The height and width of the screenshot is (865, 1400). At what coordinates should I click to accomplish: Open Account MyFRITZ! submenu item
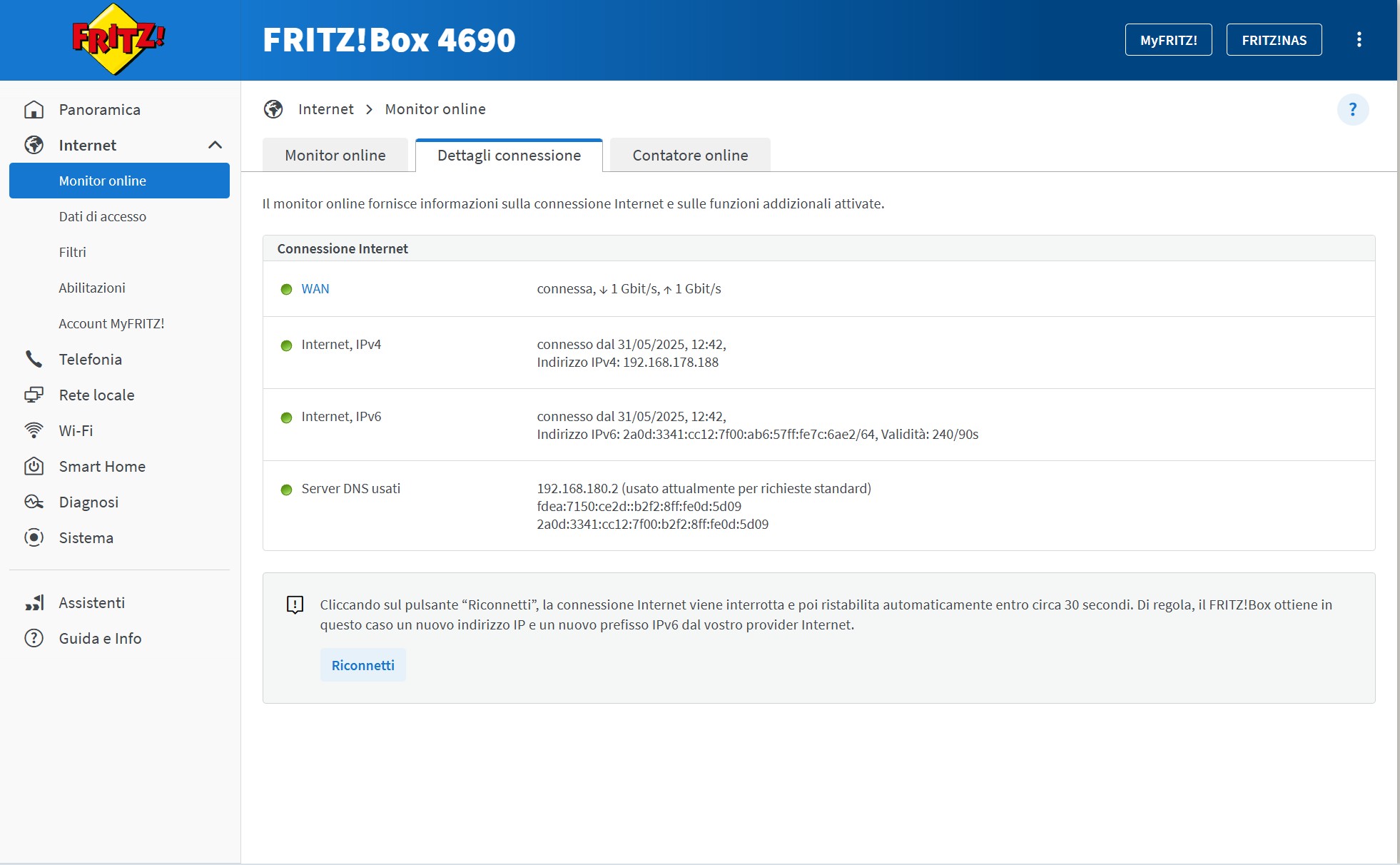click(111, 323)
